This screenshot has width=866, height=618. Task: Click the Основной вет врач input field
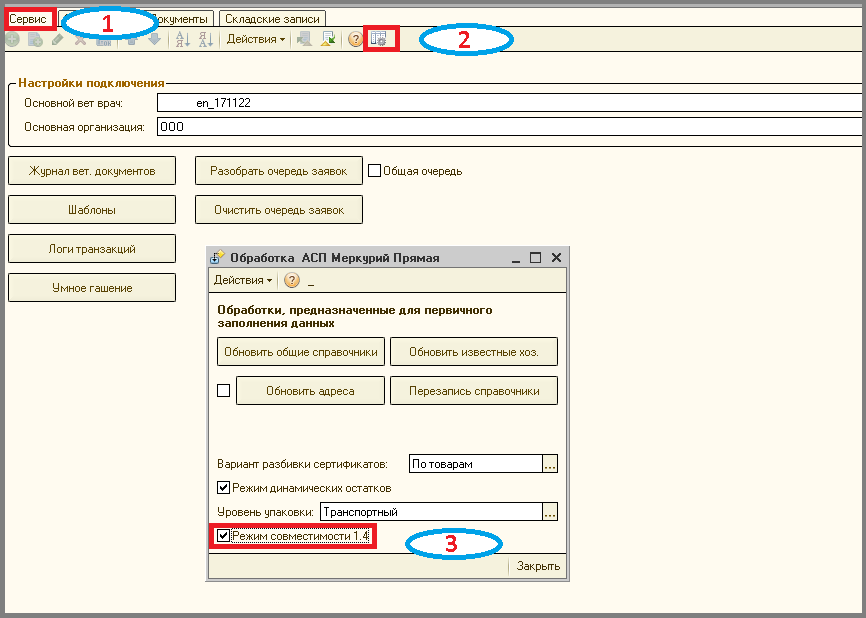click(509, 103)
